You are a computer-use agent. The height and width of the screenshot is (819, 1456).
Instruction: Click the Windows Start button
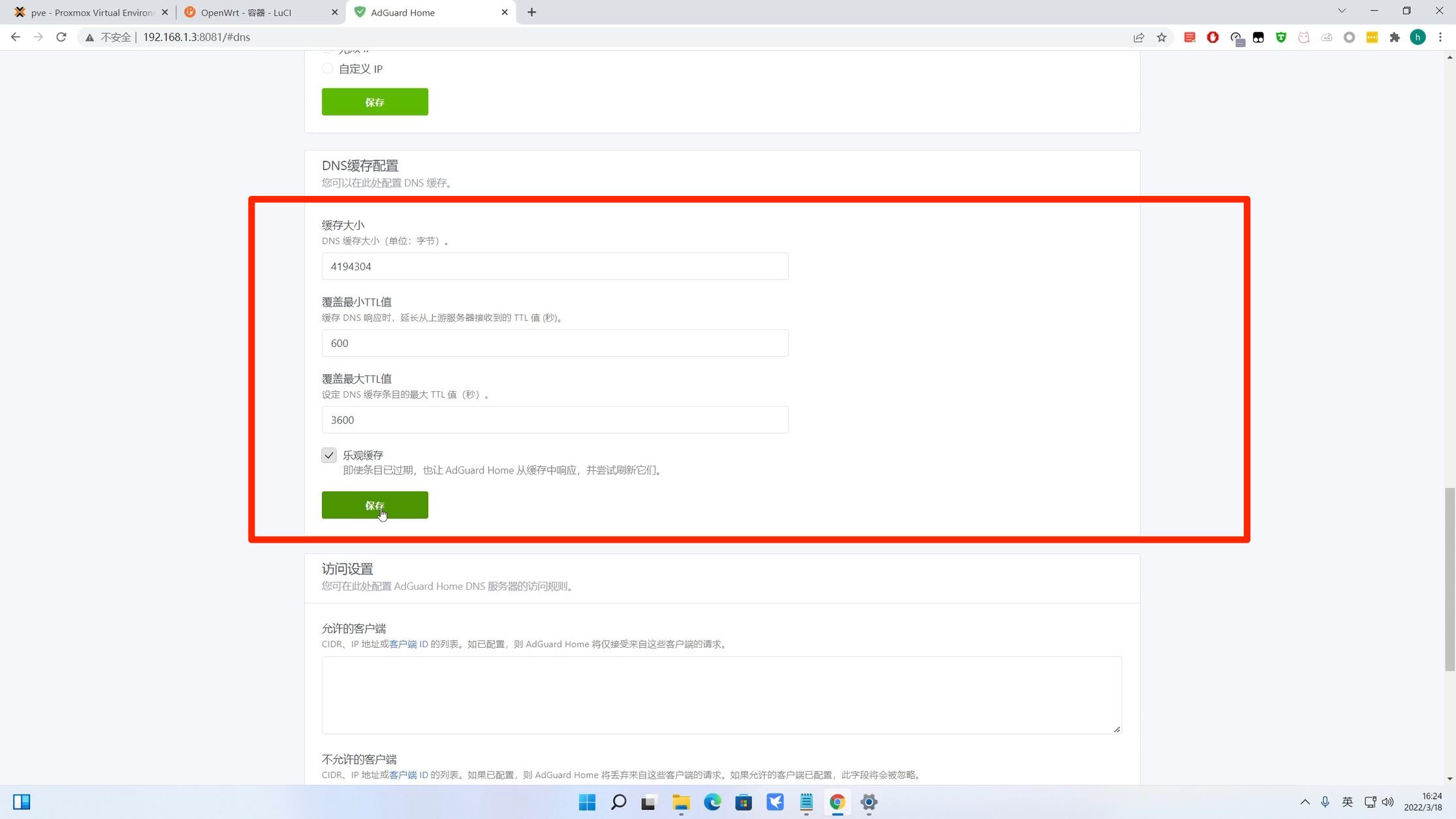pyautogui.click(x=586, y=802)
